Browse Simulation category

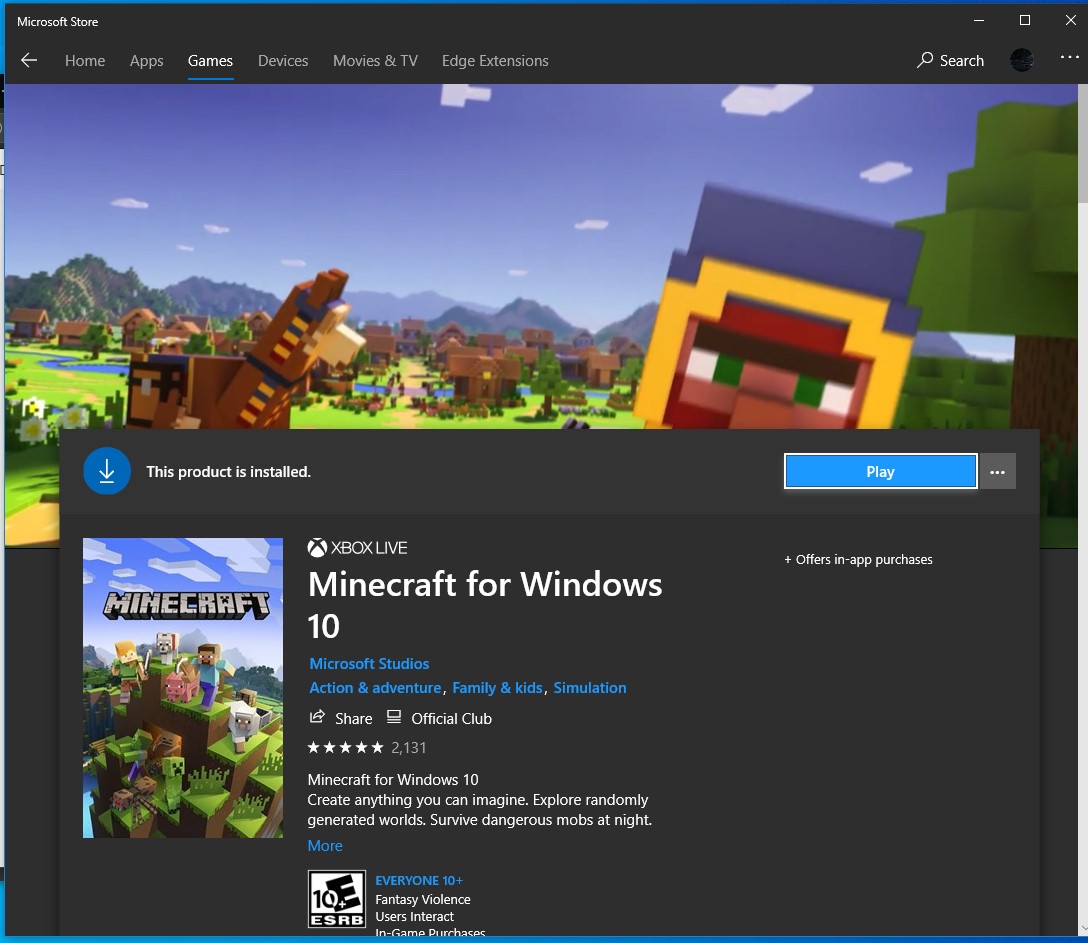point(590,688)
